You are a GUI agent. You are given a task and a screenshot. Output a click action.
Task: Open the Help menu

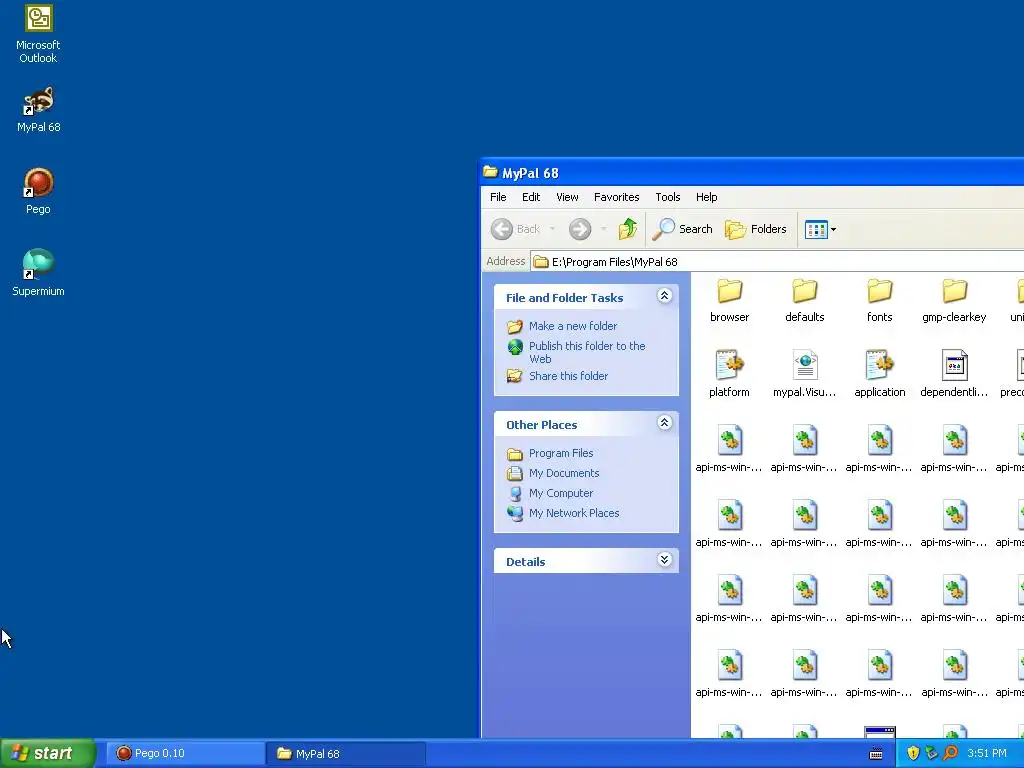(706, 197)
